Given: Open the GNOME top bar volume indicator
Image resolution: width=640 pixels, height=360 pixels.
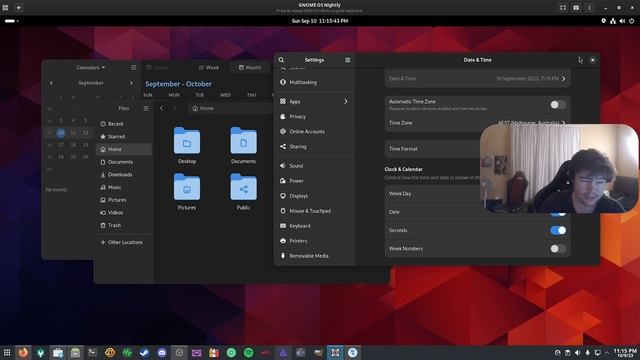Looking at the screenshot, I should (622, 21).
